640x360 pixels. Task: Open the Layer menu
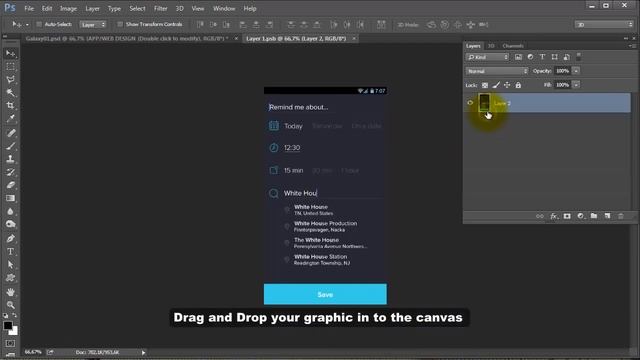[x=92, y=8]
